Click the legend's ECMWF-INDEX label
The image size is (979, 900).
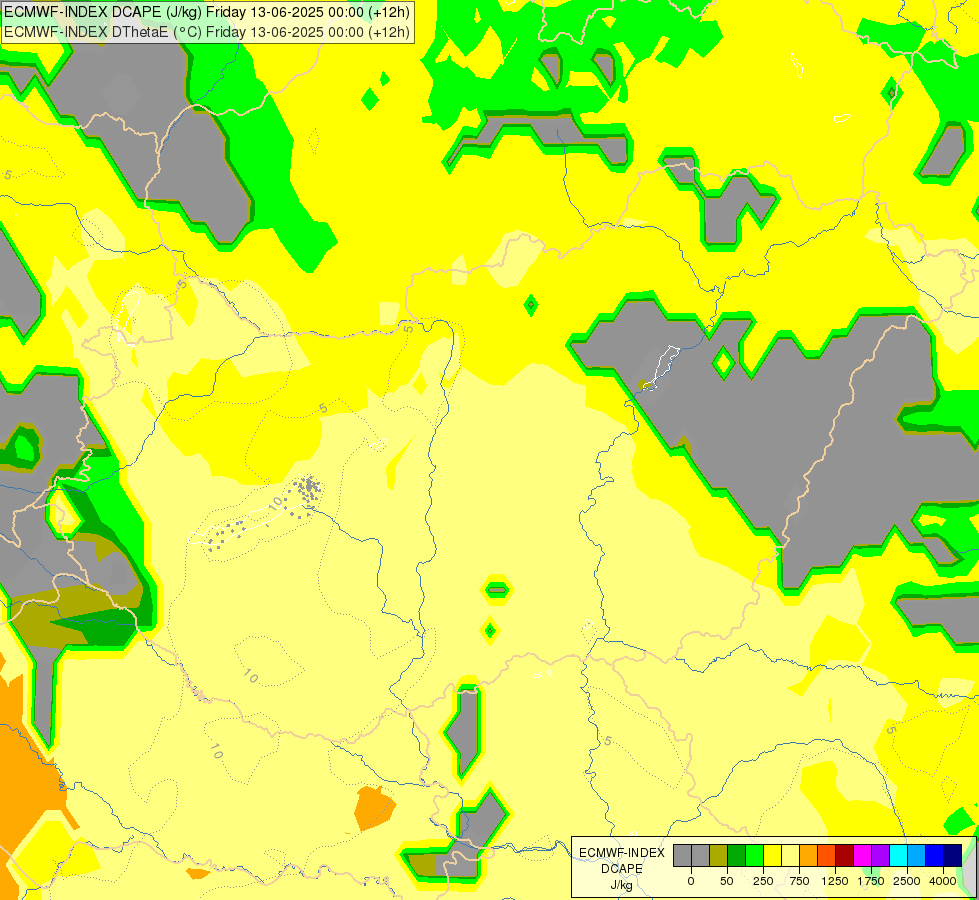pos(622,853)
